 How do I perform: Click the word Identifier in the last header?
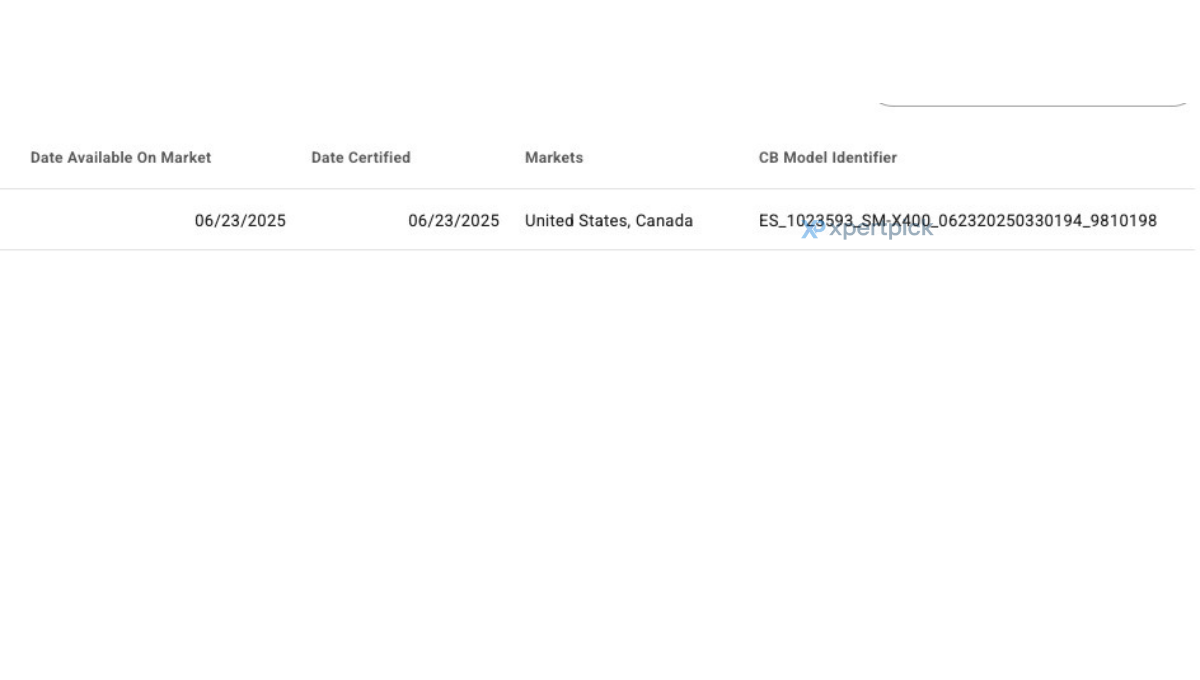point(864,157)
